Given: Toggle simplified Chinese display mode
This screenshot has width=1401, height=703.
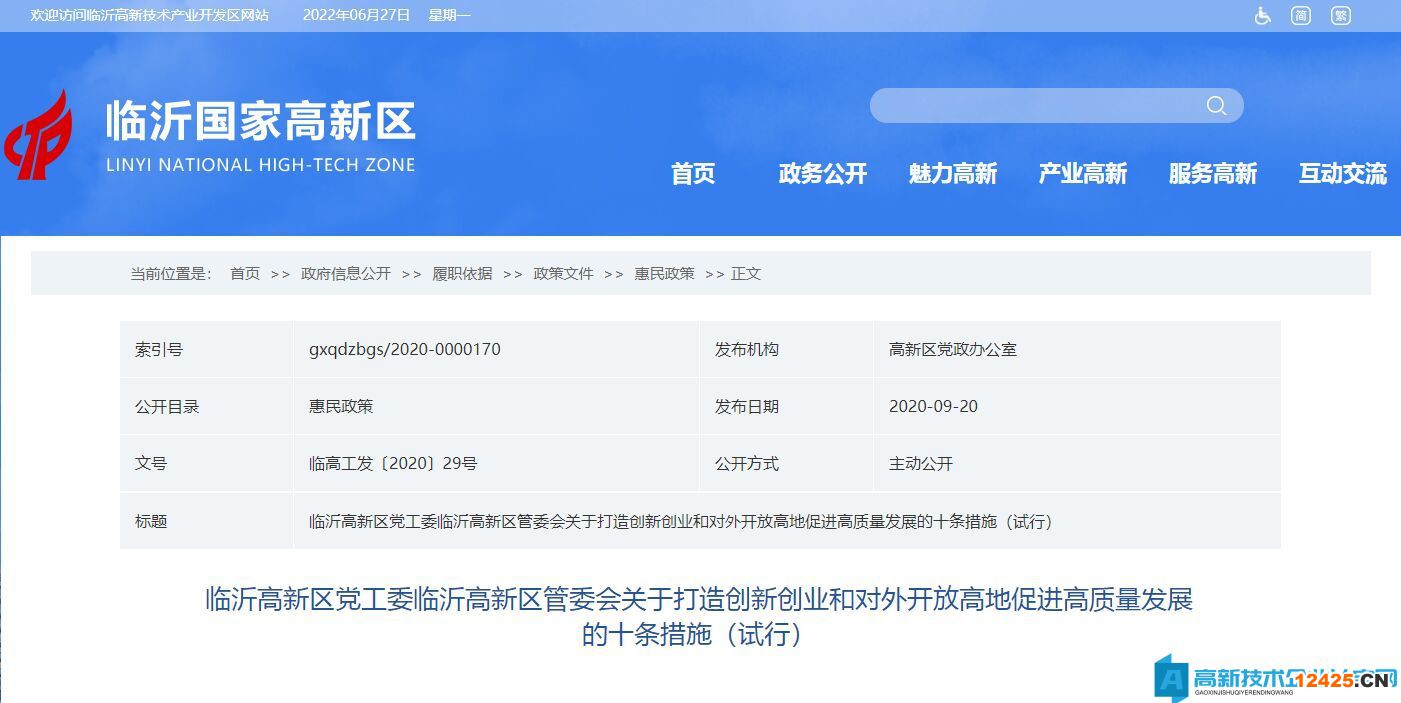Looking at the screenshot, I should click(1300, 15).
